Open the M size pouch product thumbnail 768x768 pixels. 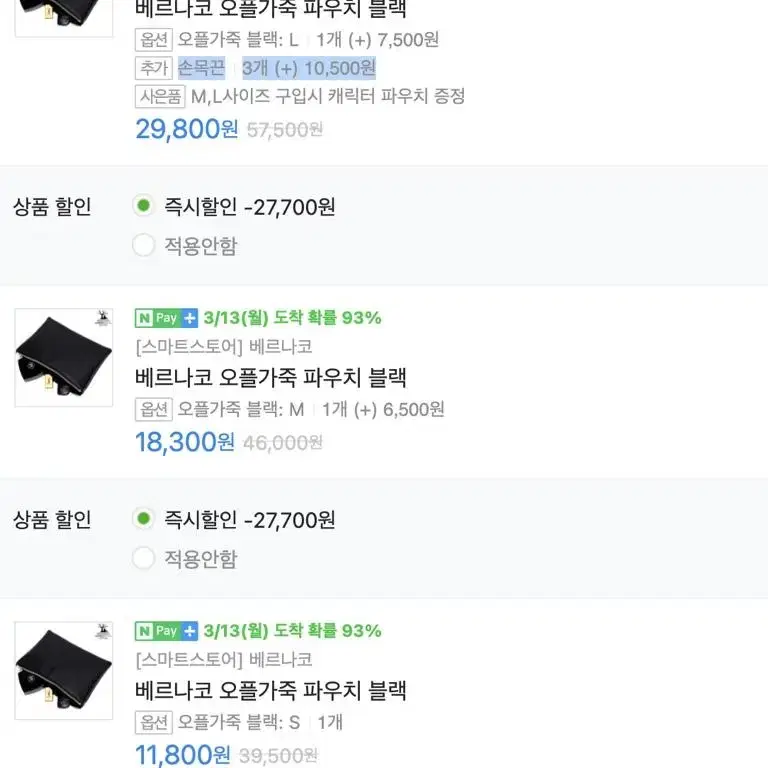coord(64,358)
